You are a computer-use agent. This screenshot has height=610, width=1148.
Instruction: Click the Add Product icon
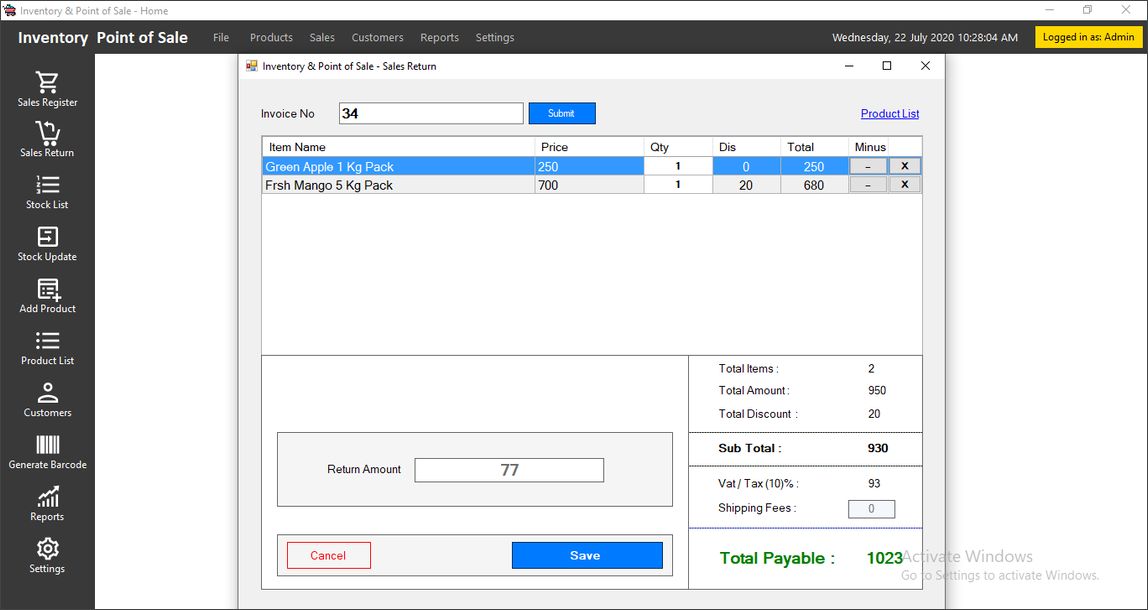point(47,295)
